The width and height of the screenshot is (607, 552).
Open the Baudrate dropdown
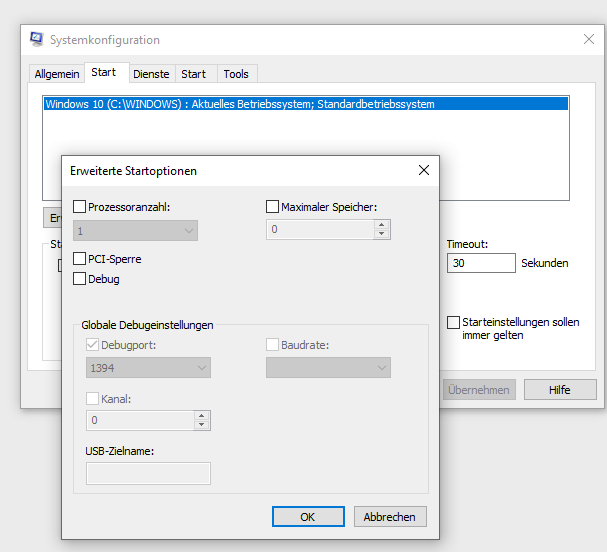[x=328, y=367]
